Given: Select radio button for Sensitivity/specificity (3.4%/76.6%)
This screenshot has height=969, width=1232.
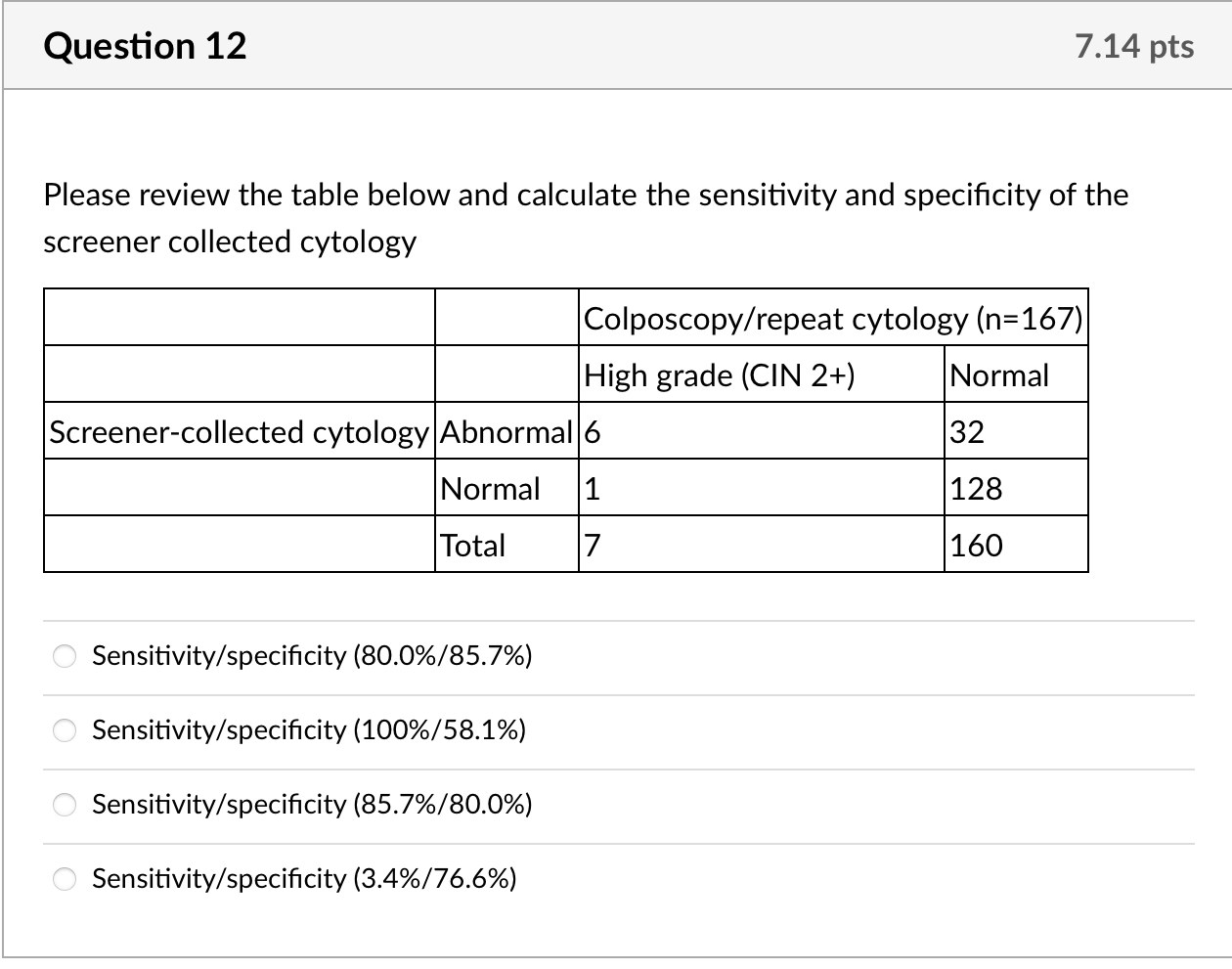Looking at the screenshot, I should pyautogui.click(x=64, y=879).
